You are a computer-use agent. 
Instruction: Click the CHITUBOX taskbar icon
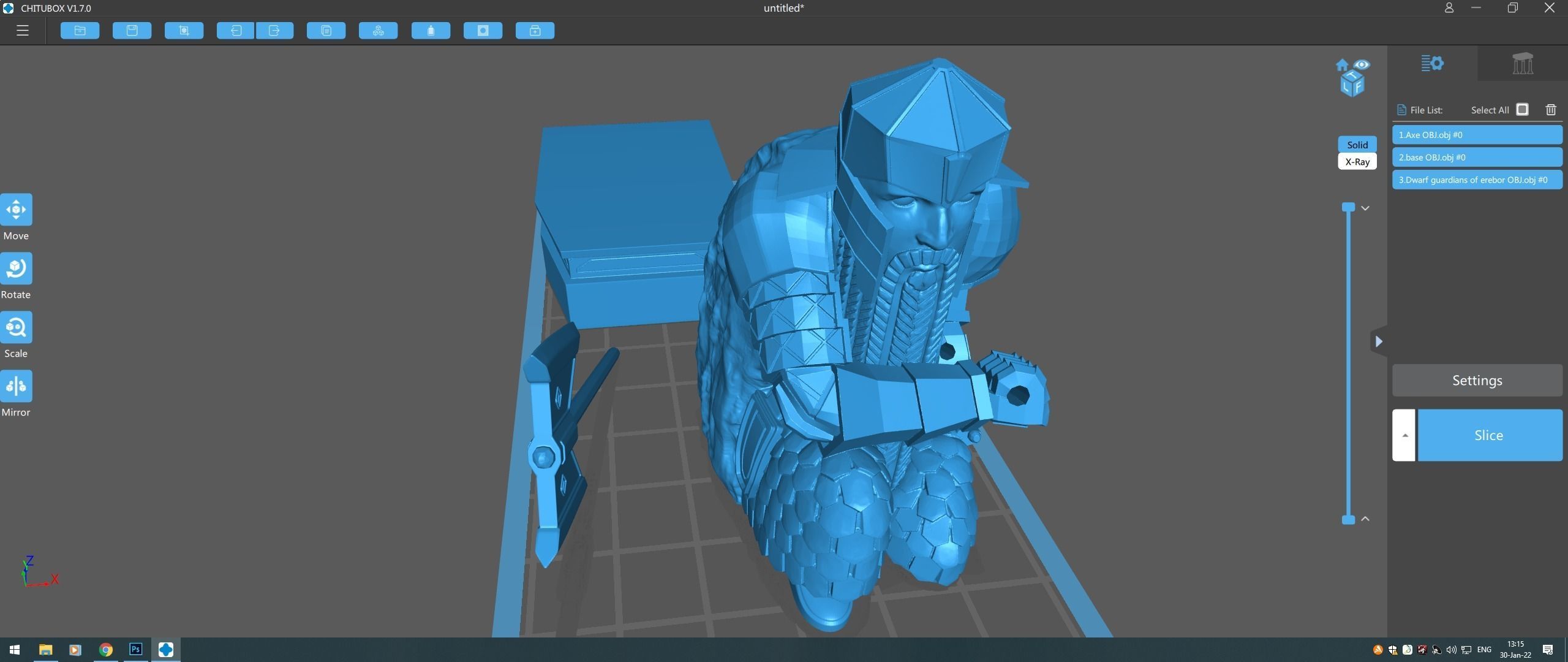(165, 650)
